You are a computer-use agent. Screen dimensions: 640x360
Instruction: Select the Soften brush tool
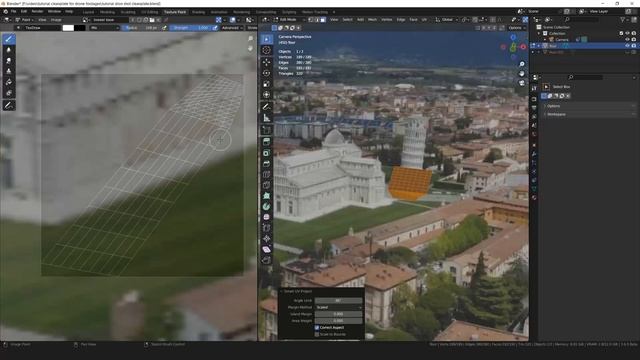tap(9, 50)
